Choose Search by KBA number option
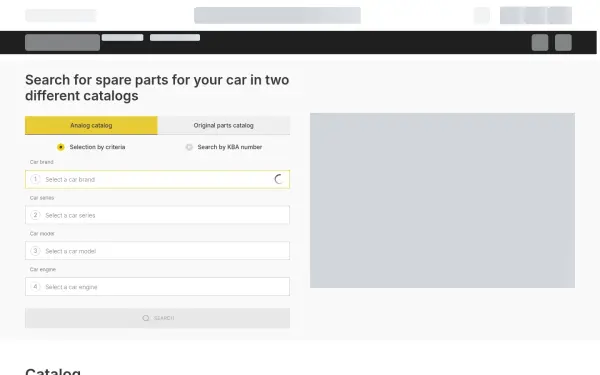The width and height of the screenshot is (600, 375). point(189,147)
